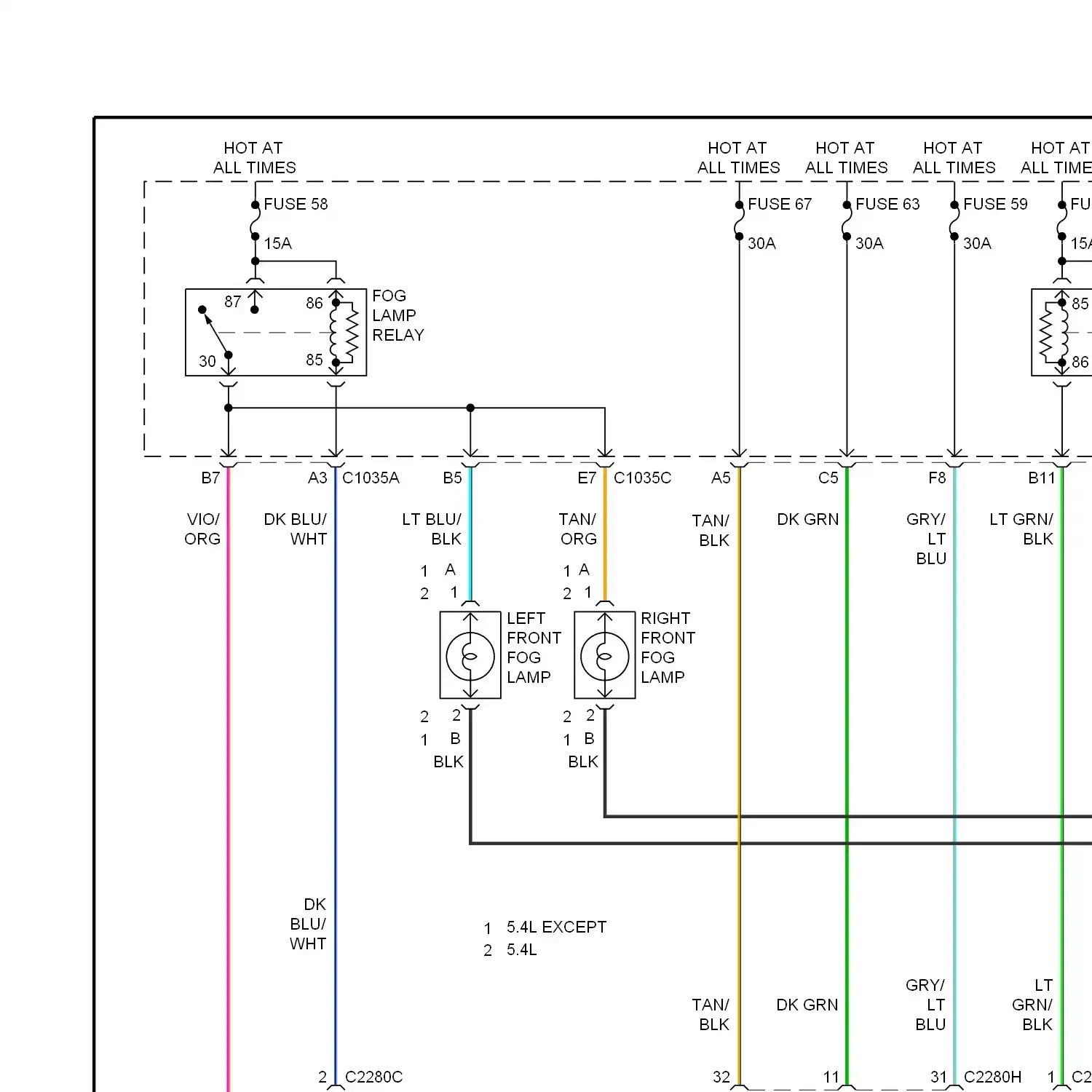This screenshot has height=1092, width=1092.
Task: Click the TAN/ORG wire color label
Action: (578, 529)
